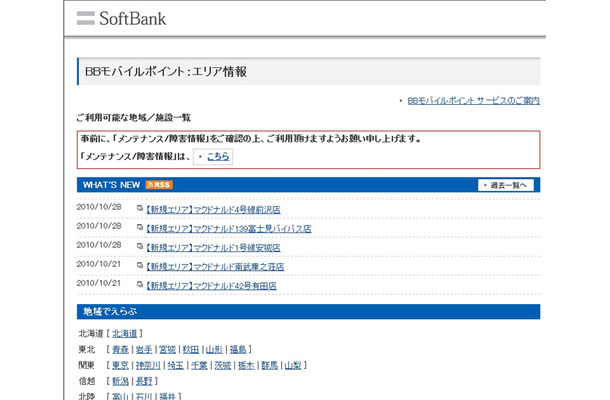Open BBモバイルポイント サービスのご案内 link
This screenshot has height=400, width=610.
coord(473,101)
